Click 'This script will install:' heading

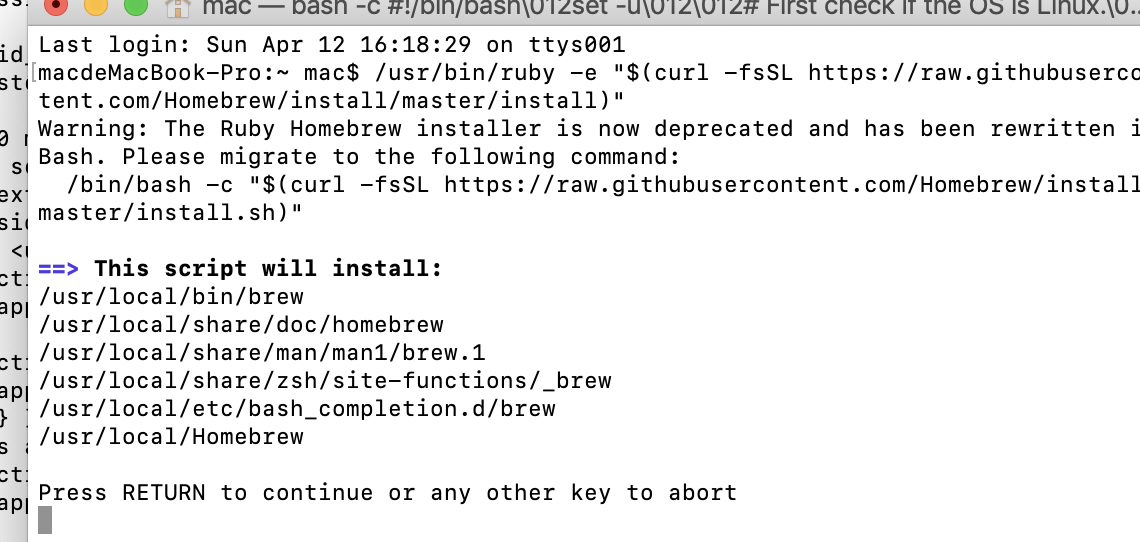click(x=268, y=268)
